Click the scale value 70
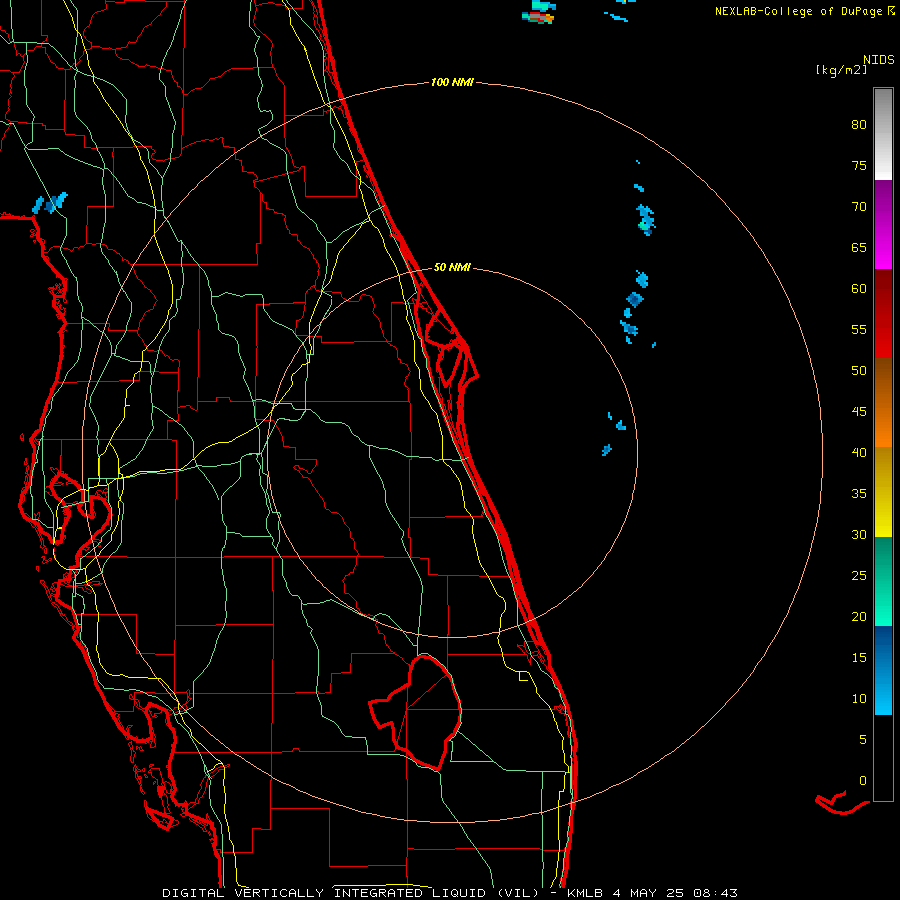 (x=859, y=207)
